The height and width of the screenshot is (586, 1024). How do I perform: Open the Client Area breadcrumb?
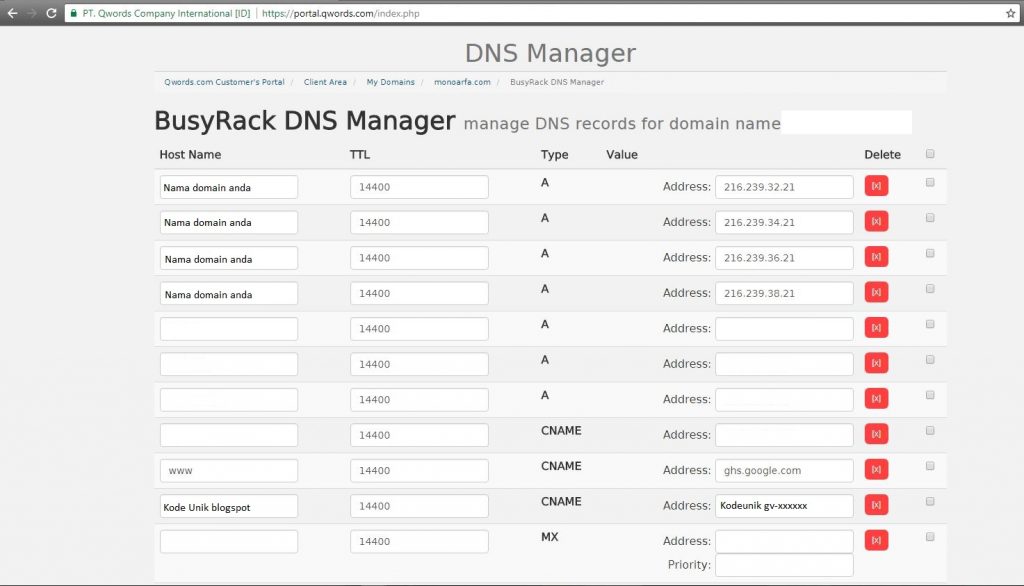tap(325, 82)
